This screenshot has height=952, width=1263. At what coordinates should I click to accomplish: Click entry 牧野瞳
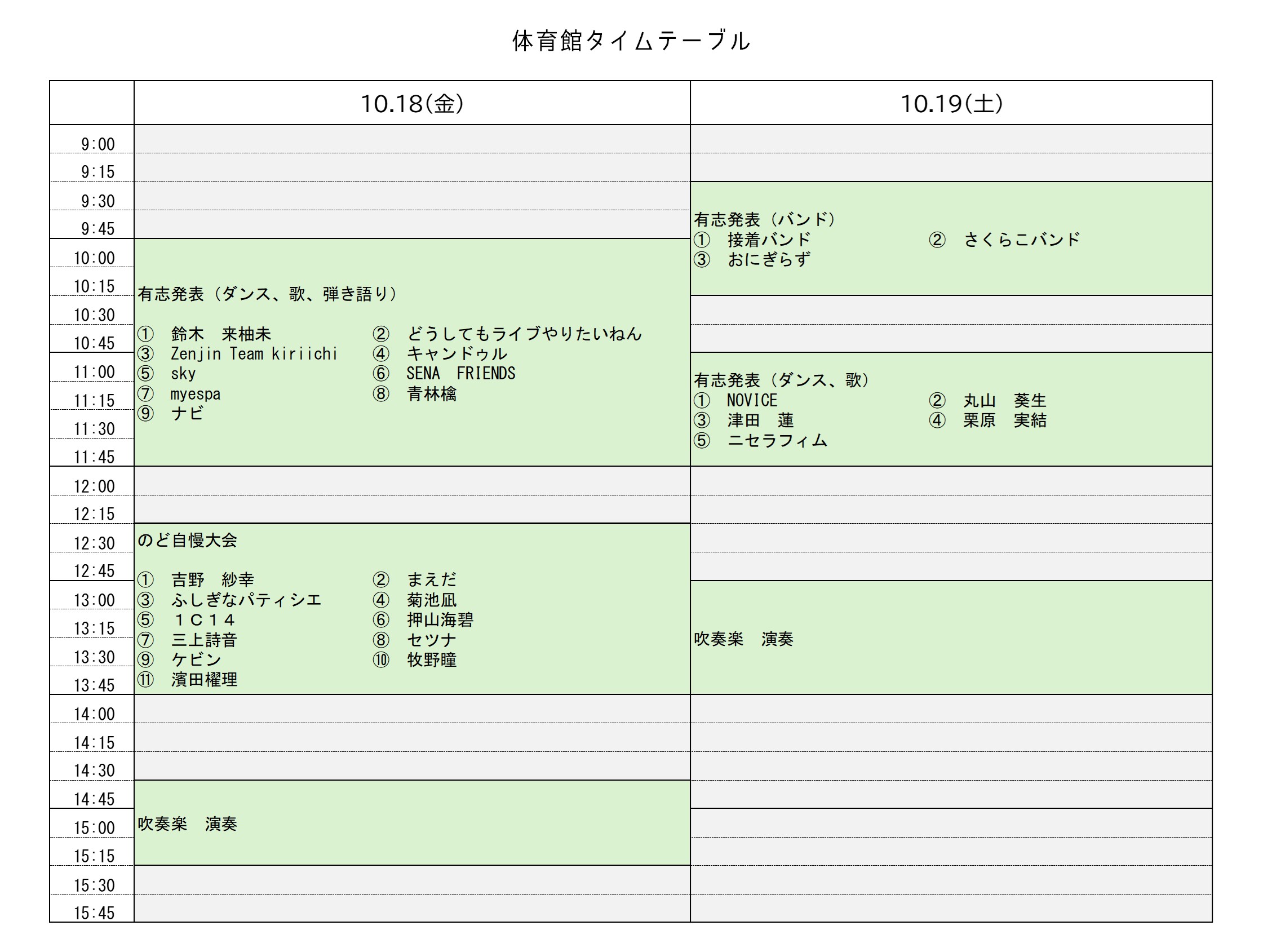(x=431, y=659)
